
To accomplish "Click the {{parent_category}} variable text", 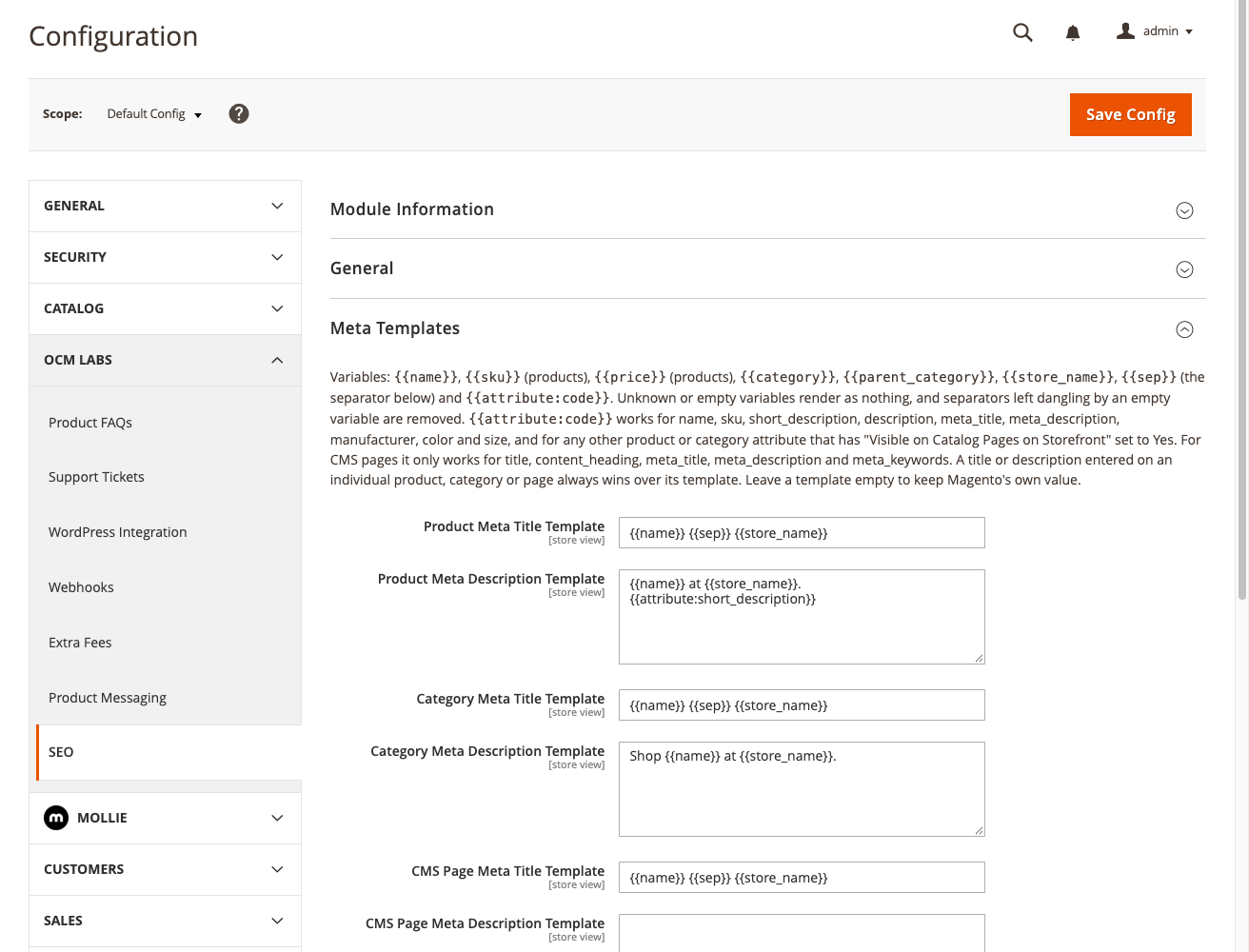I will [920, 377].
